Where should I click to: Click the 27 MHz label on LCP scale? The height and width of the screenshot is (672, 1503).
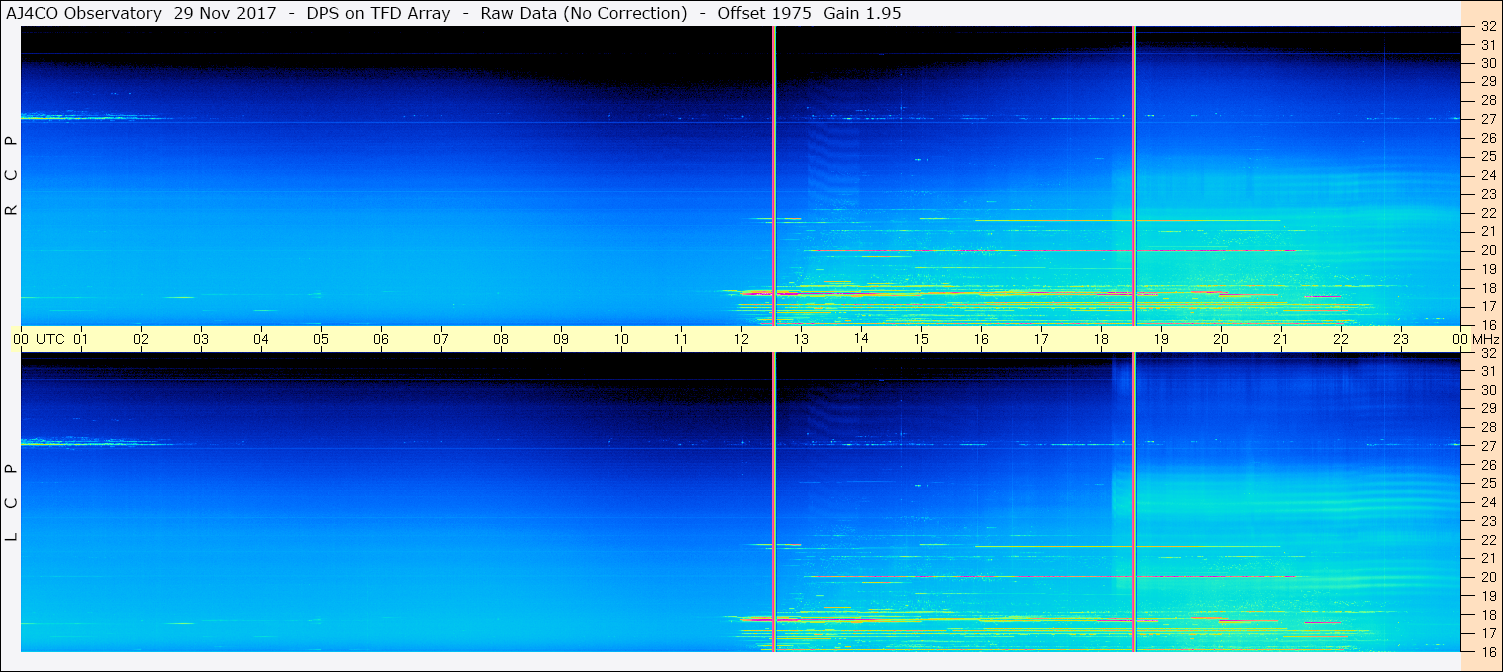click(1488, 446)
